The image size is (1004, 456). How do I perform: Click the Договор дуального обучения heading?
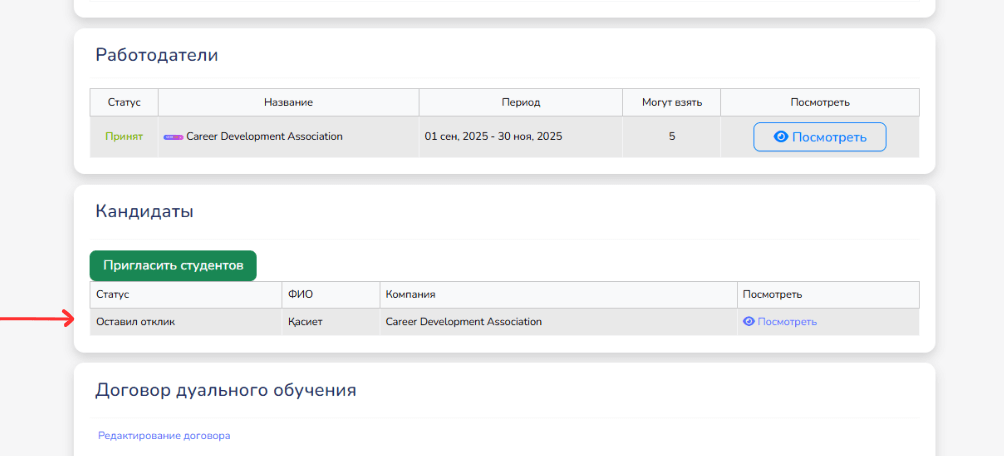pos(225,390)
